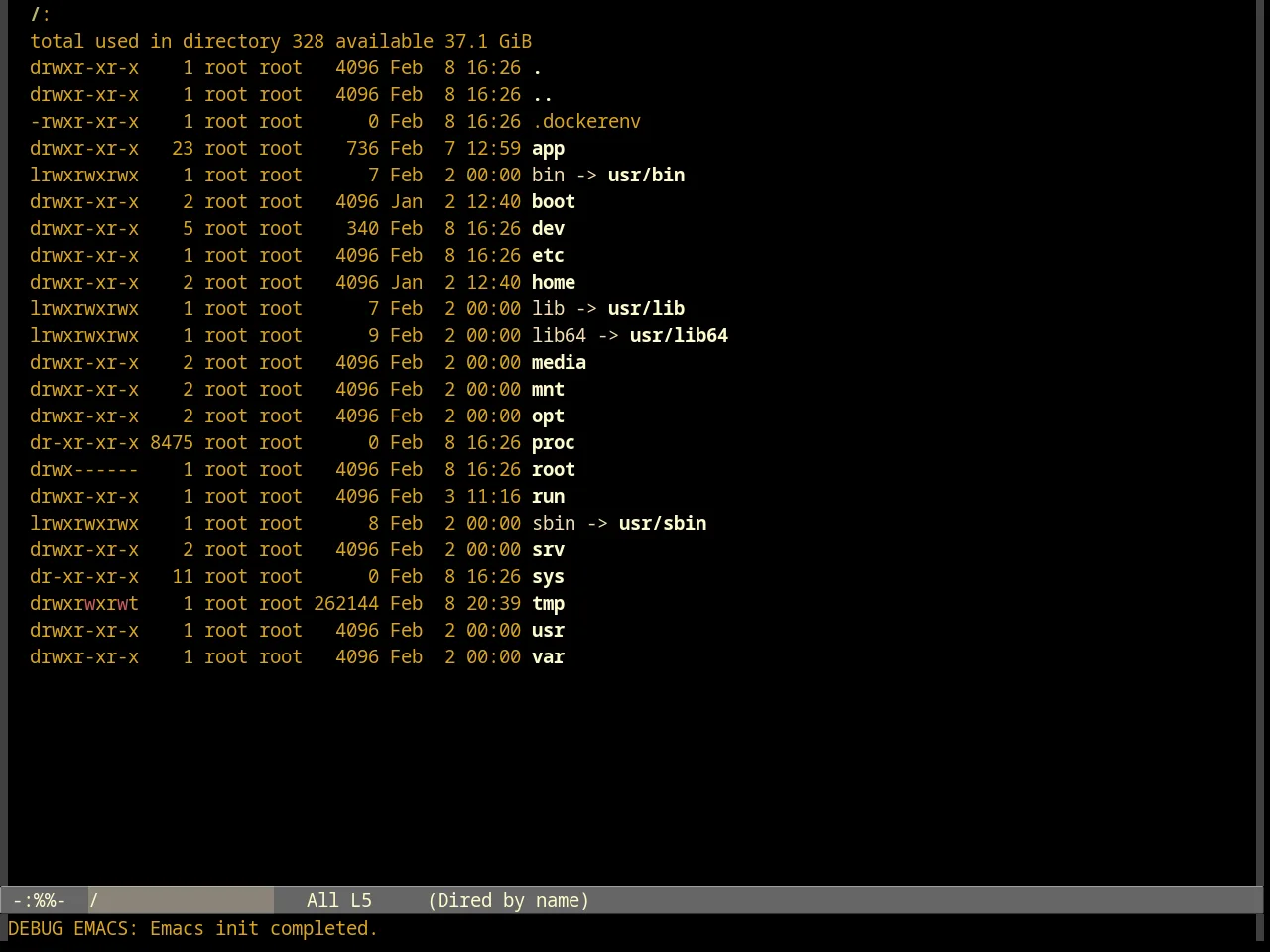Open the sys directory
Viewport: 1270px width, 952px height.
(x=548, y=577)
